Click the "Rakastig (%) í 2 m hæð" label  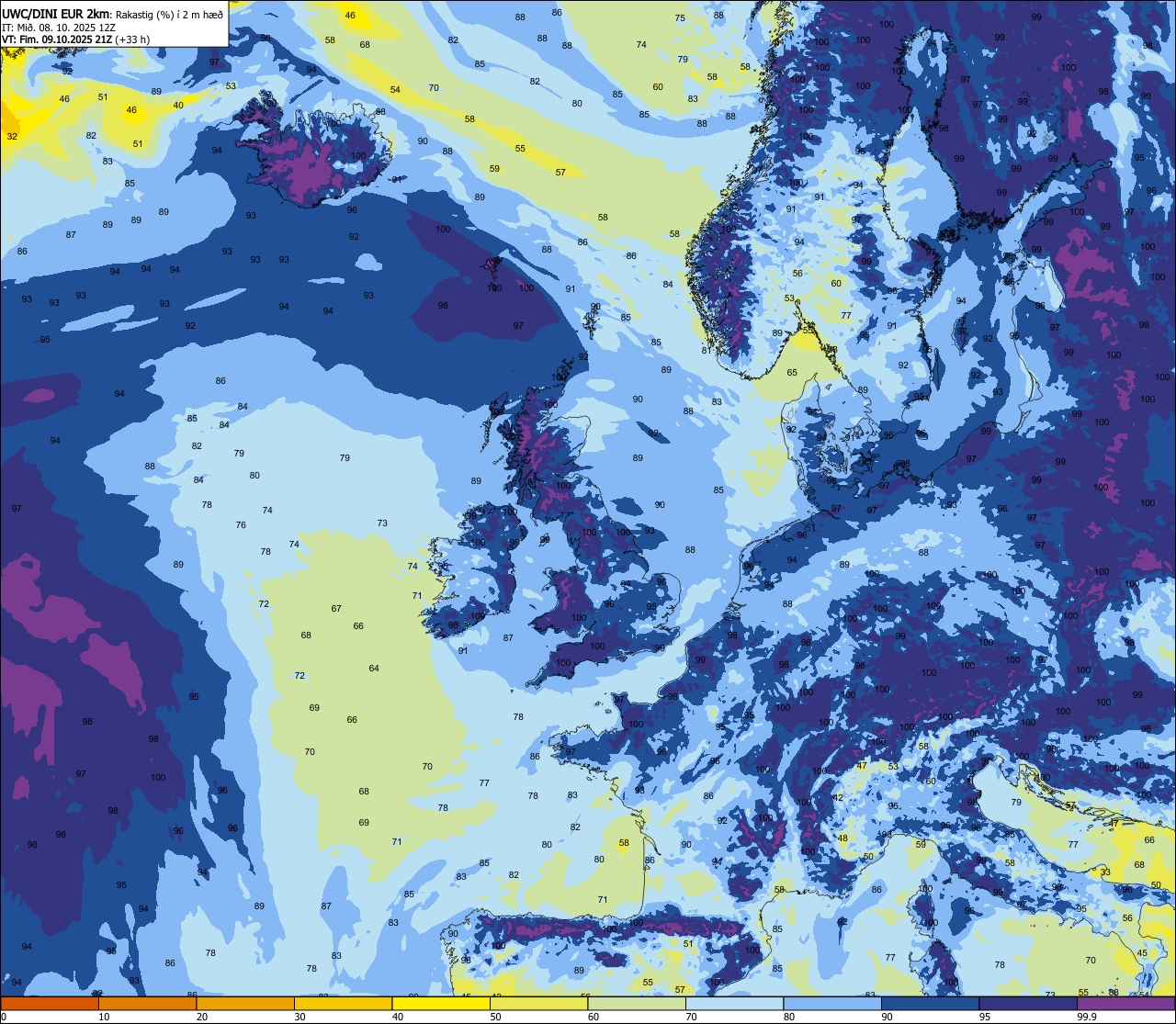[169, 14]
